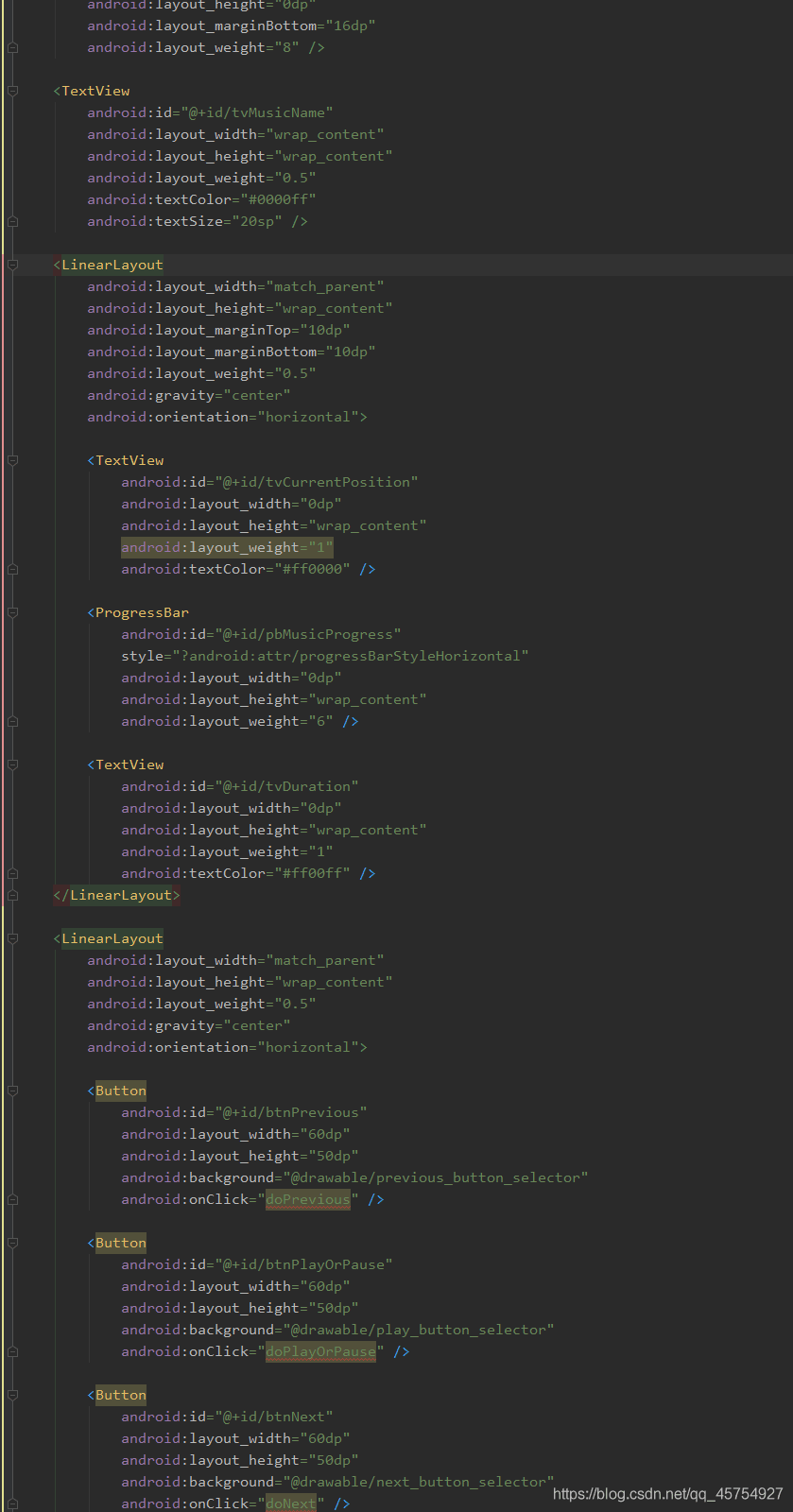Click the highlighted doPlayOrPause onClick handler
The height and width of the screenshot is (1512, 793).
320,1351
